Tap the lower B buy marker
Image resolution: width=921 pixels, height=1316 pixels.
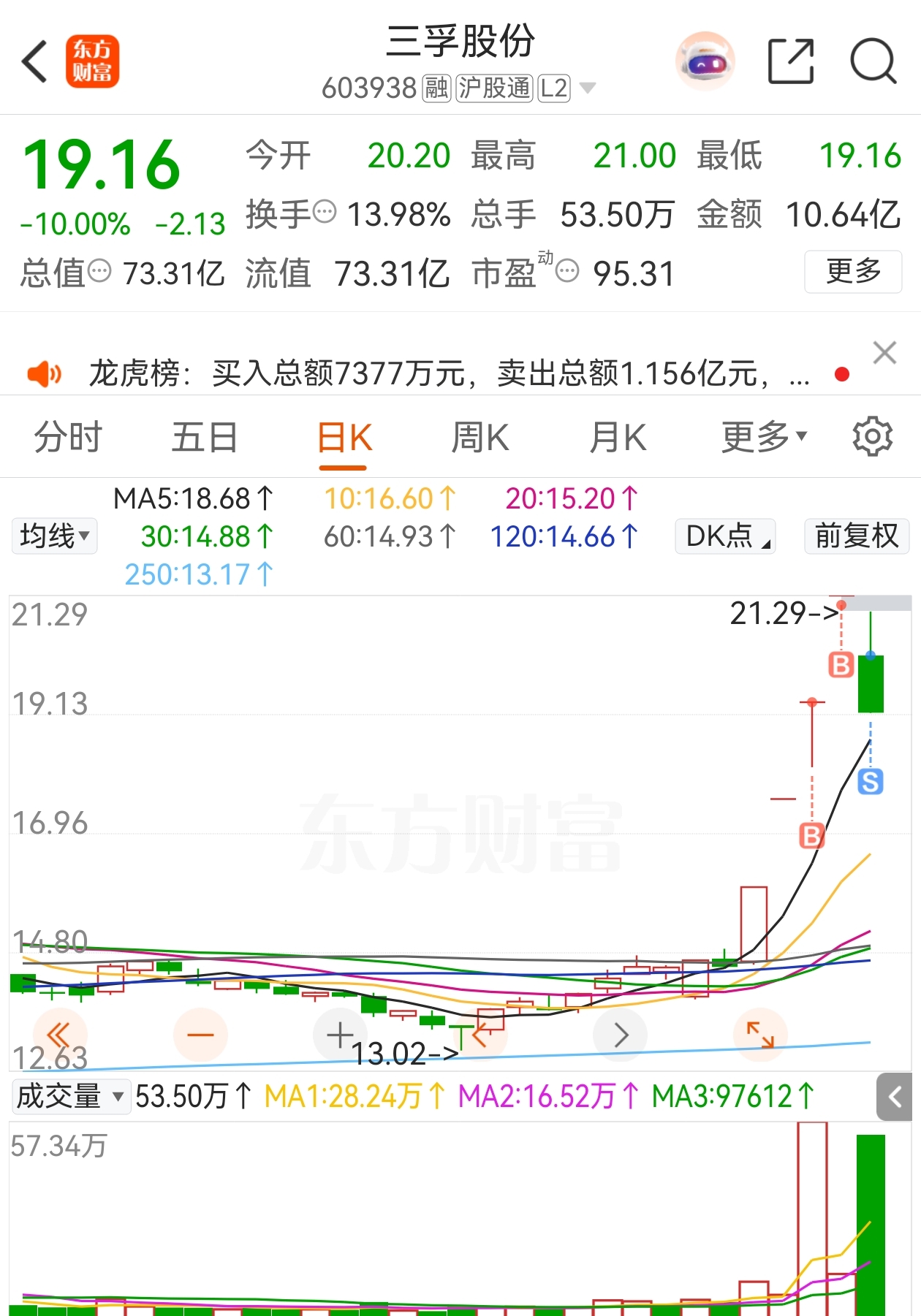811,835
